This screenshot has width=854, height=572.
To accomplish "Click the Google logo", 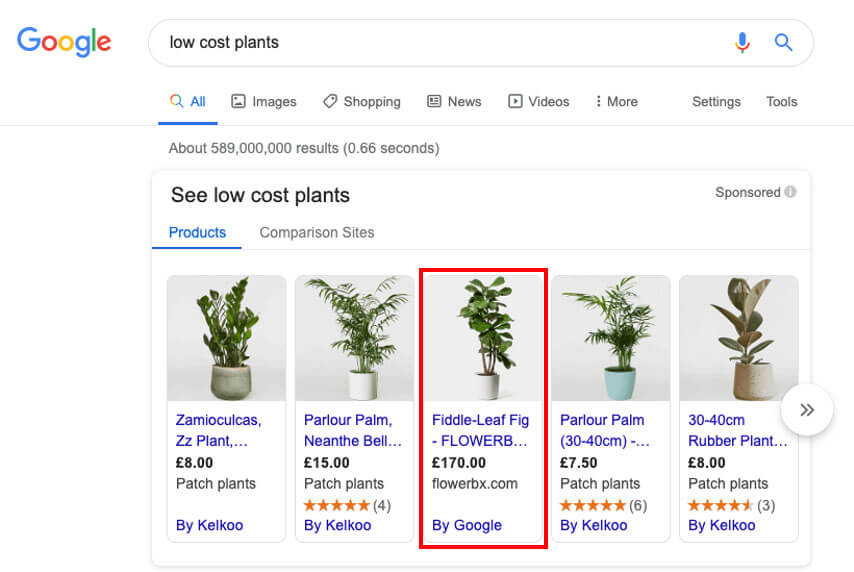I will [64, 42].
